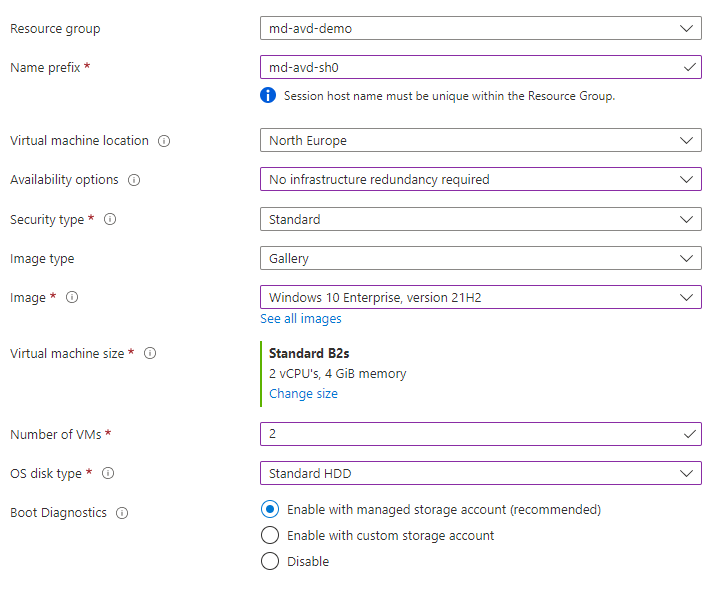Click info icon next to Virtual machine location
Screen dimensions: 721x589
pos(164,141)
